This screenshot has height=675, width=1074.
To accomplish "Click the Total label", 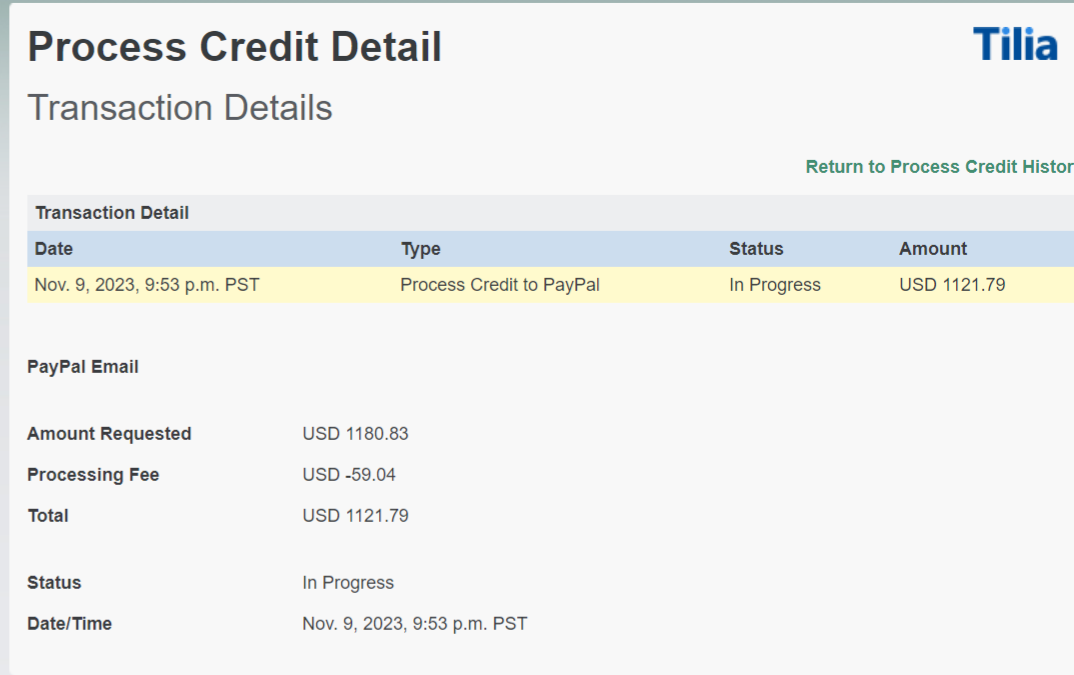I will click(48, 516).
